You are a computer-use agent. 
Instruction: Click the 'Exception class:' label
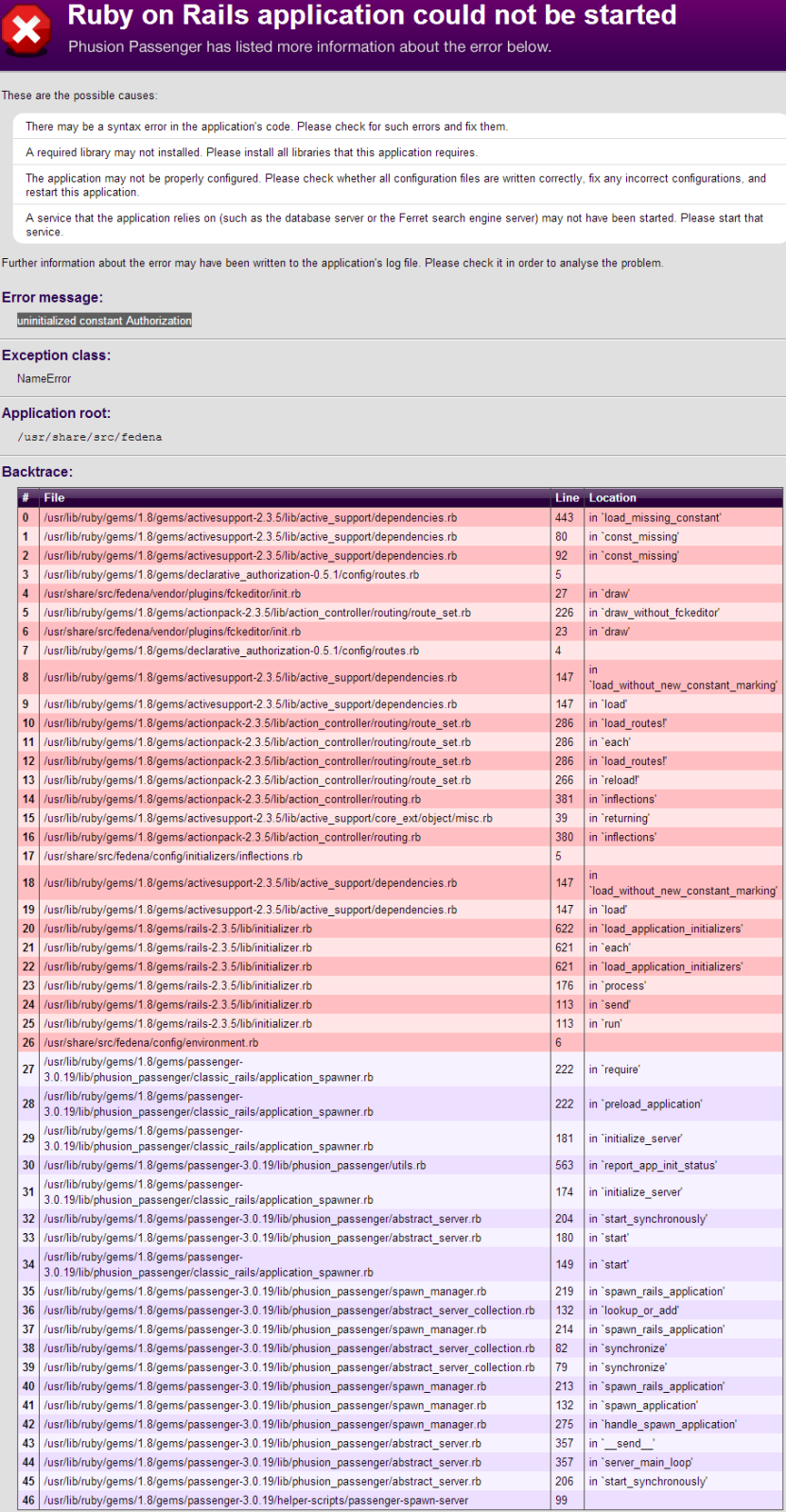56,356
